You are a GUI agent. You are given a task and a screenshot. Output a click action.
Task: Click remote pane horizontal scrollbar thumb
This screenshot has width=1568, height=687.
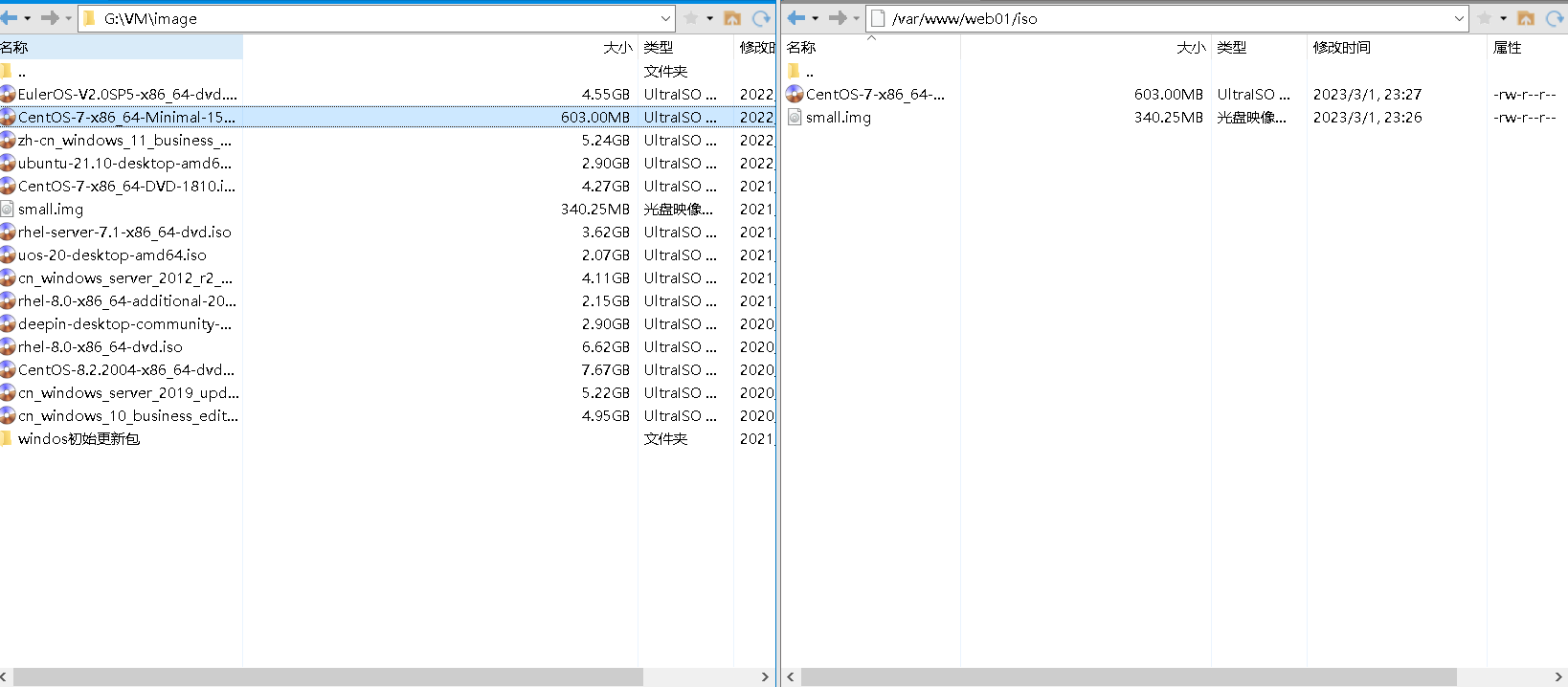[x=1129, y=676]
